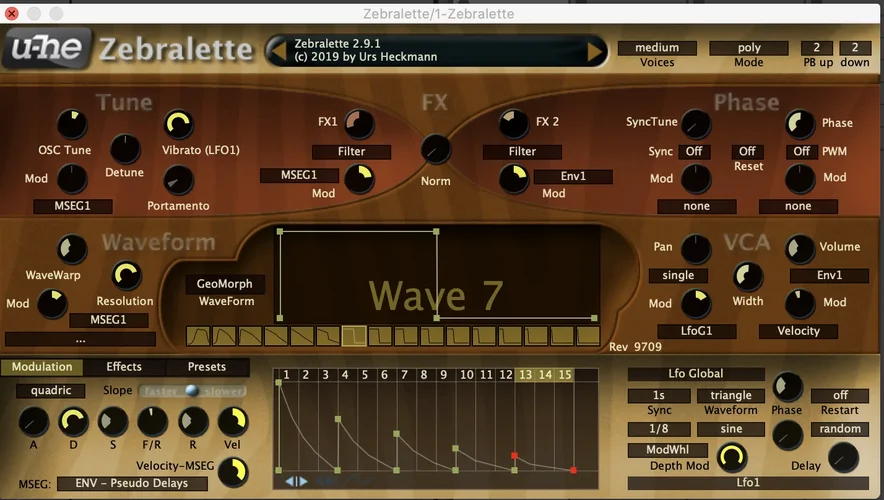Toggle the PWM Off switch
Viewport: 884px width, 500px height.
coord(800,152)
